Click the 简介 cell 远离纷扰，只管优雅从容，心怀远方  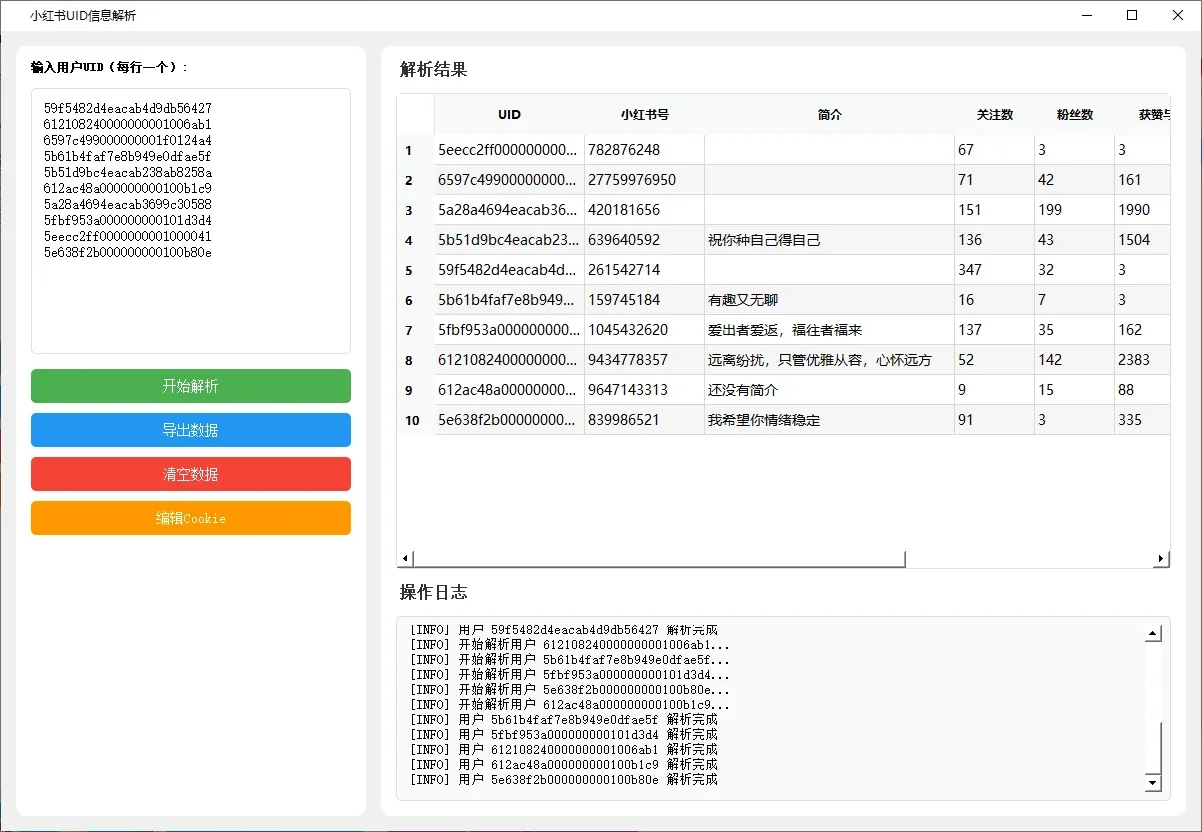[x=830, y=360]
